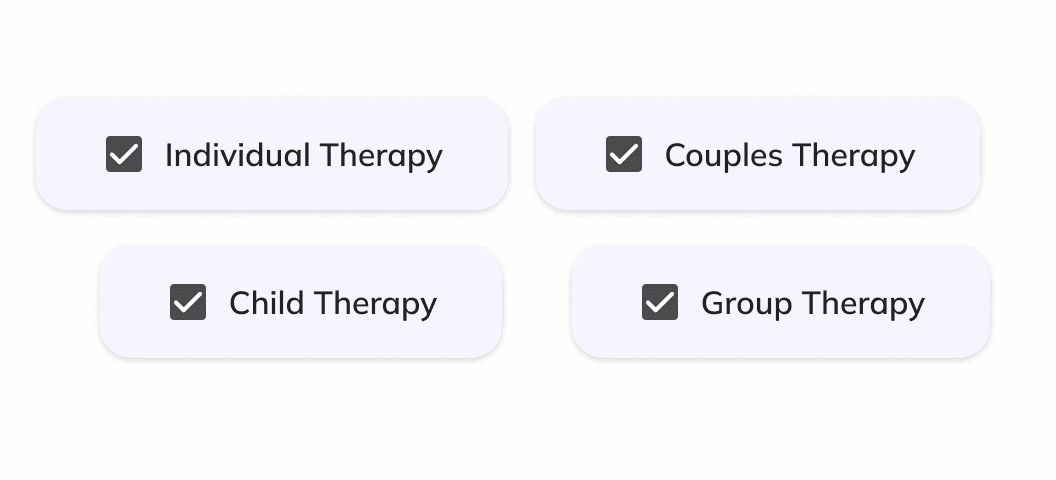Click 'Therapy' in the Group Therapy option
Viewport: 1056px width, 480px height.
click(863, 303)
